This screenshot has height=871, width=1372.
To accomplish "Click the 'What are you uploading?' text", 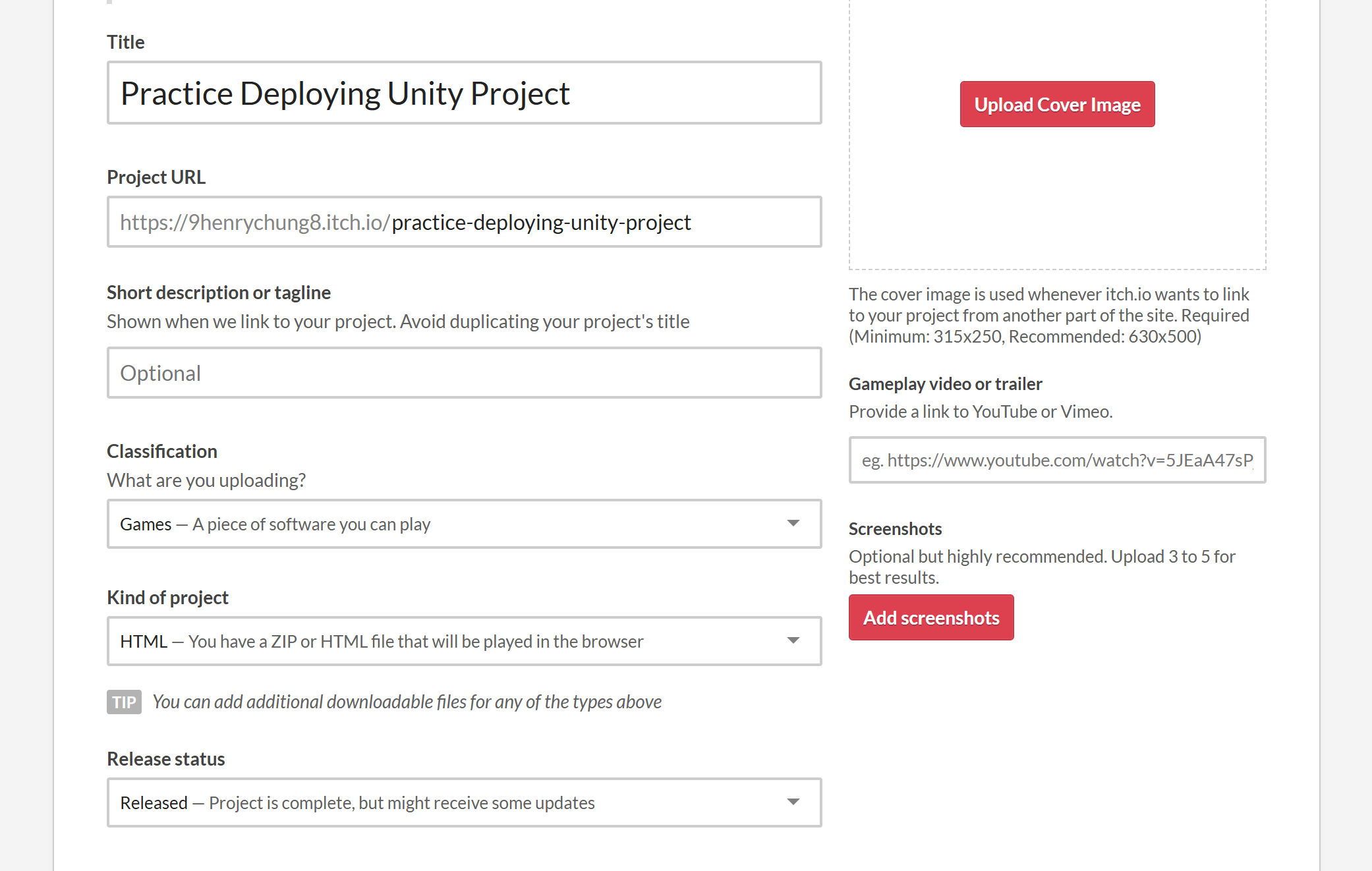I will 206,480.
